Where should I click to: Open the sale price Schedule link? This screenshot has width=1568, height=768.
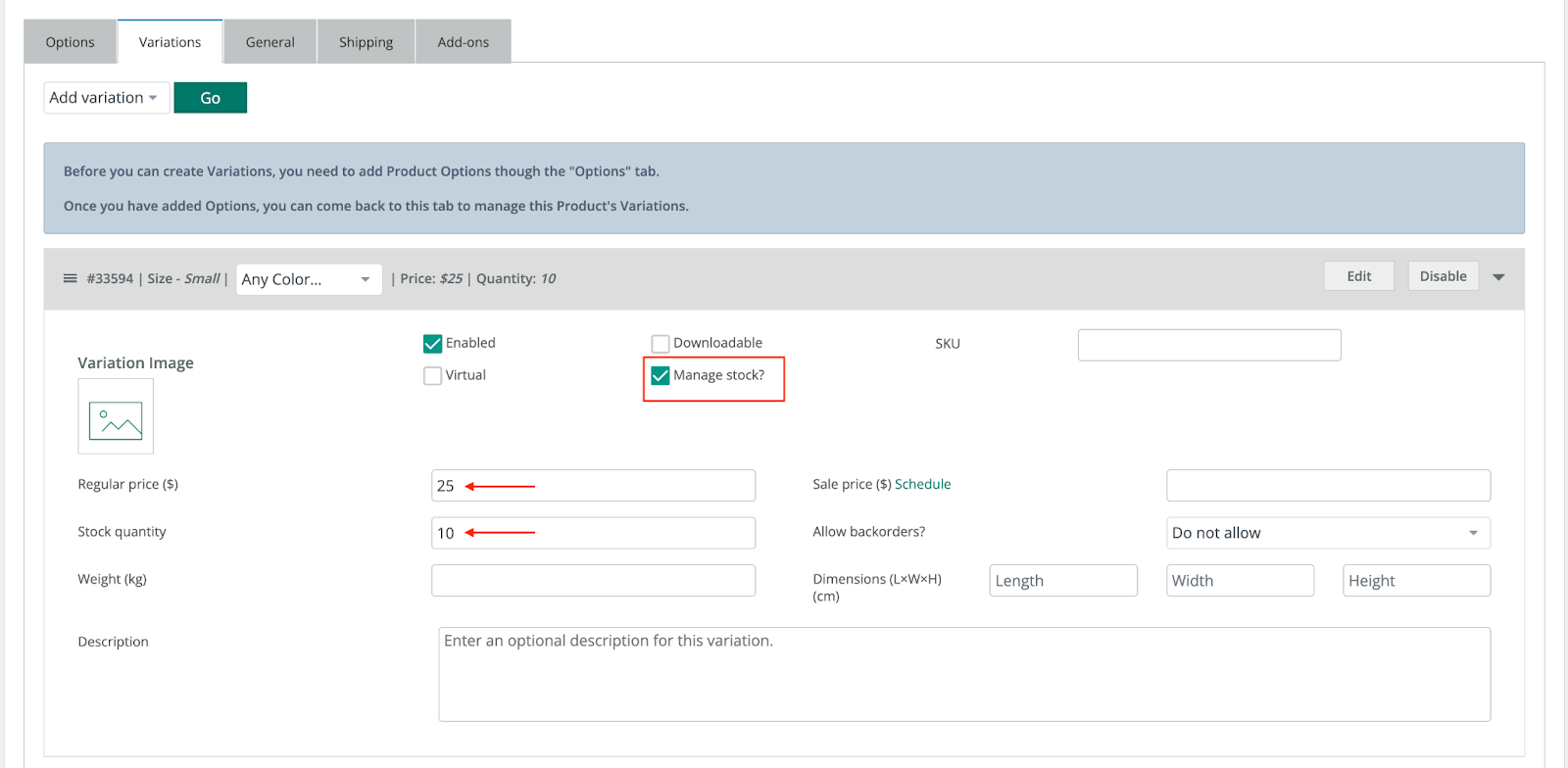[x=922, y=484]
